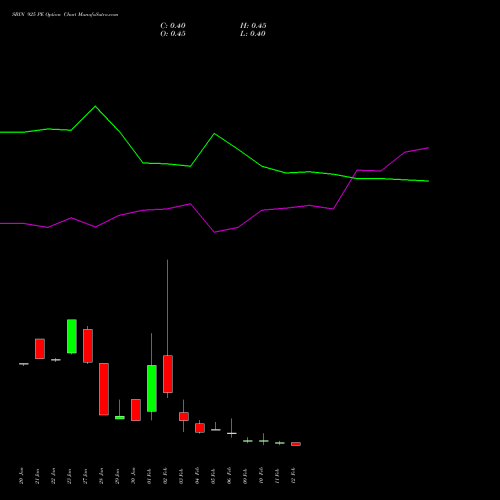The height and width of the screenshot is (500, 500).
Task: Click the low value 'L: 0.40'
Action: tap(253, 34)
